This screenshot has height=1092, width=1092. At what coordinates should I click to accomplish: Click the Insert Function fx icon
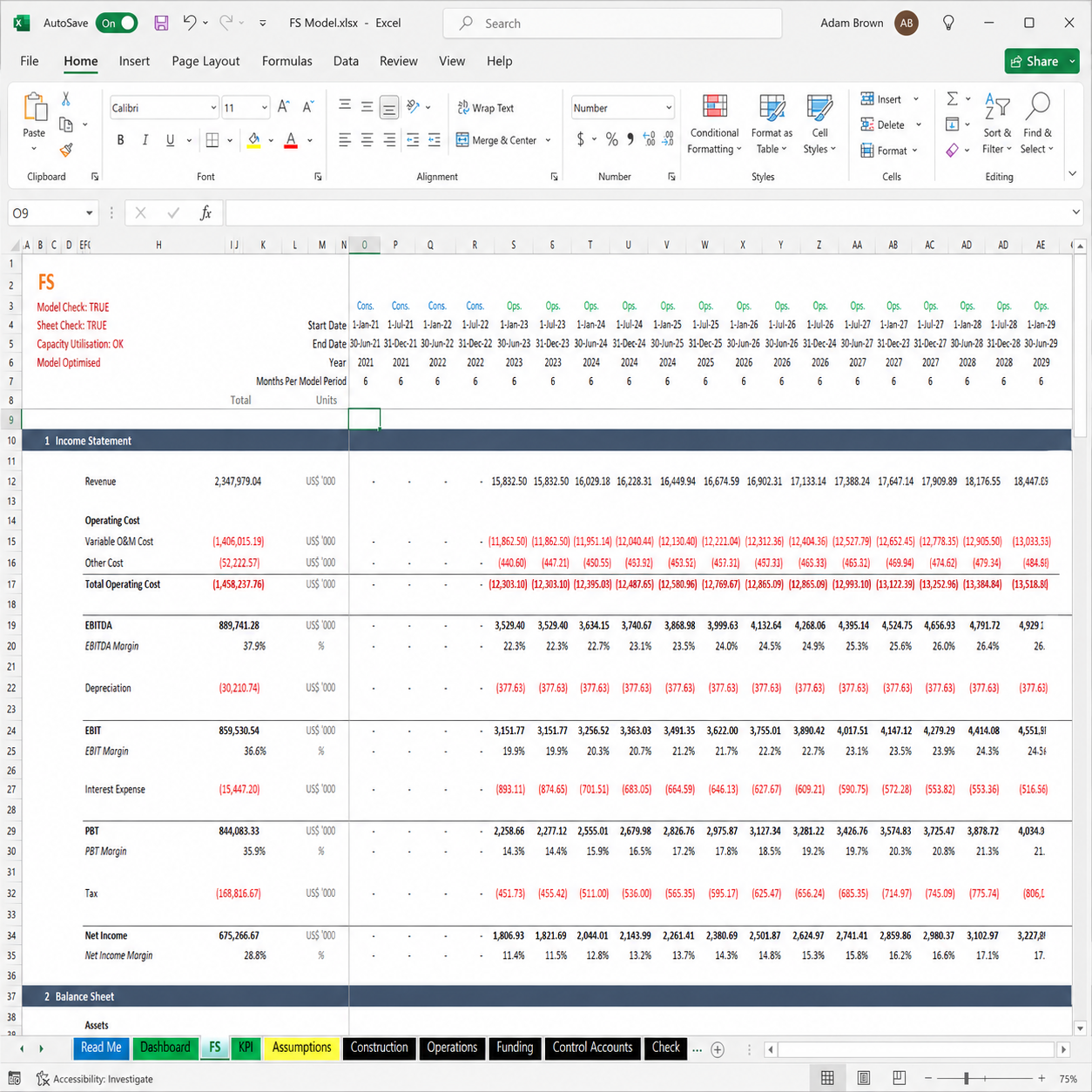(206, 212)
